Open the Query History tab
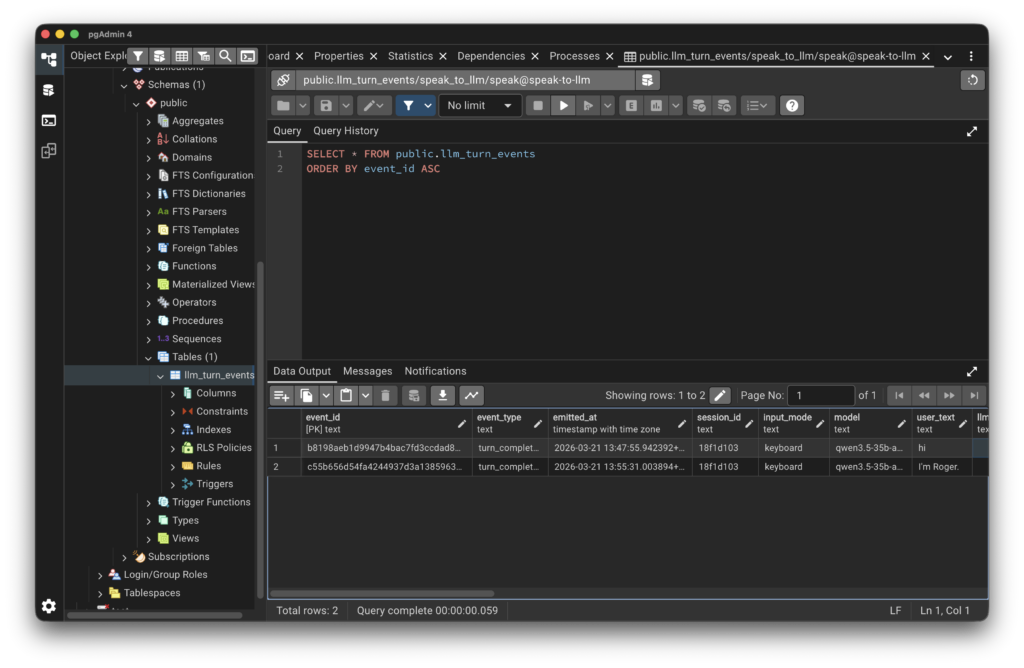 point(345,131)
